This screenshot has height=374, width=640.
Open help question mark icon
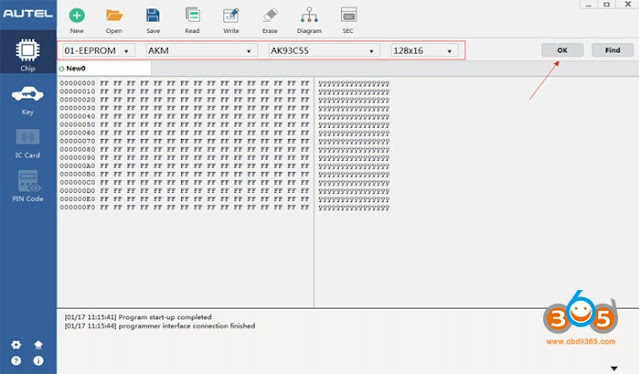[x=16, y=361]
